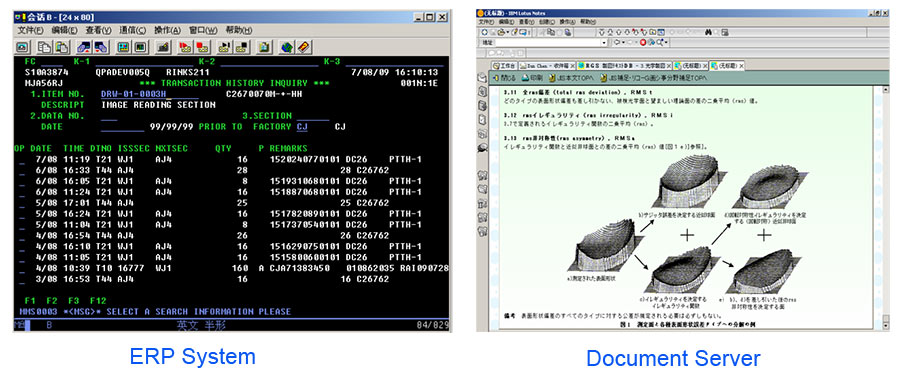Click the printer 印刷 button
The image size is (900, 376).
click(532, 77)
